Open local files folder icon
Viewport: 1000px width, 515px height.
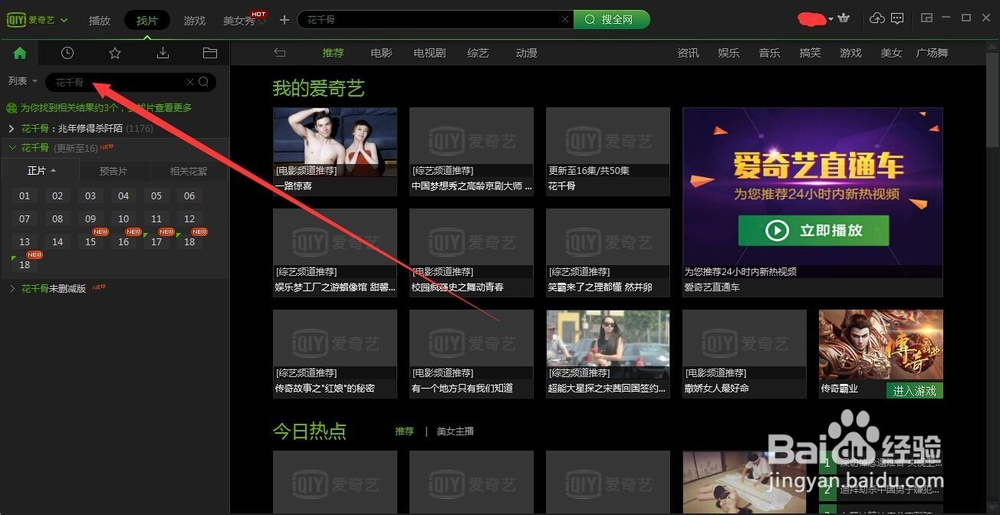tap(210, 53)
